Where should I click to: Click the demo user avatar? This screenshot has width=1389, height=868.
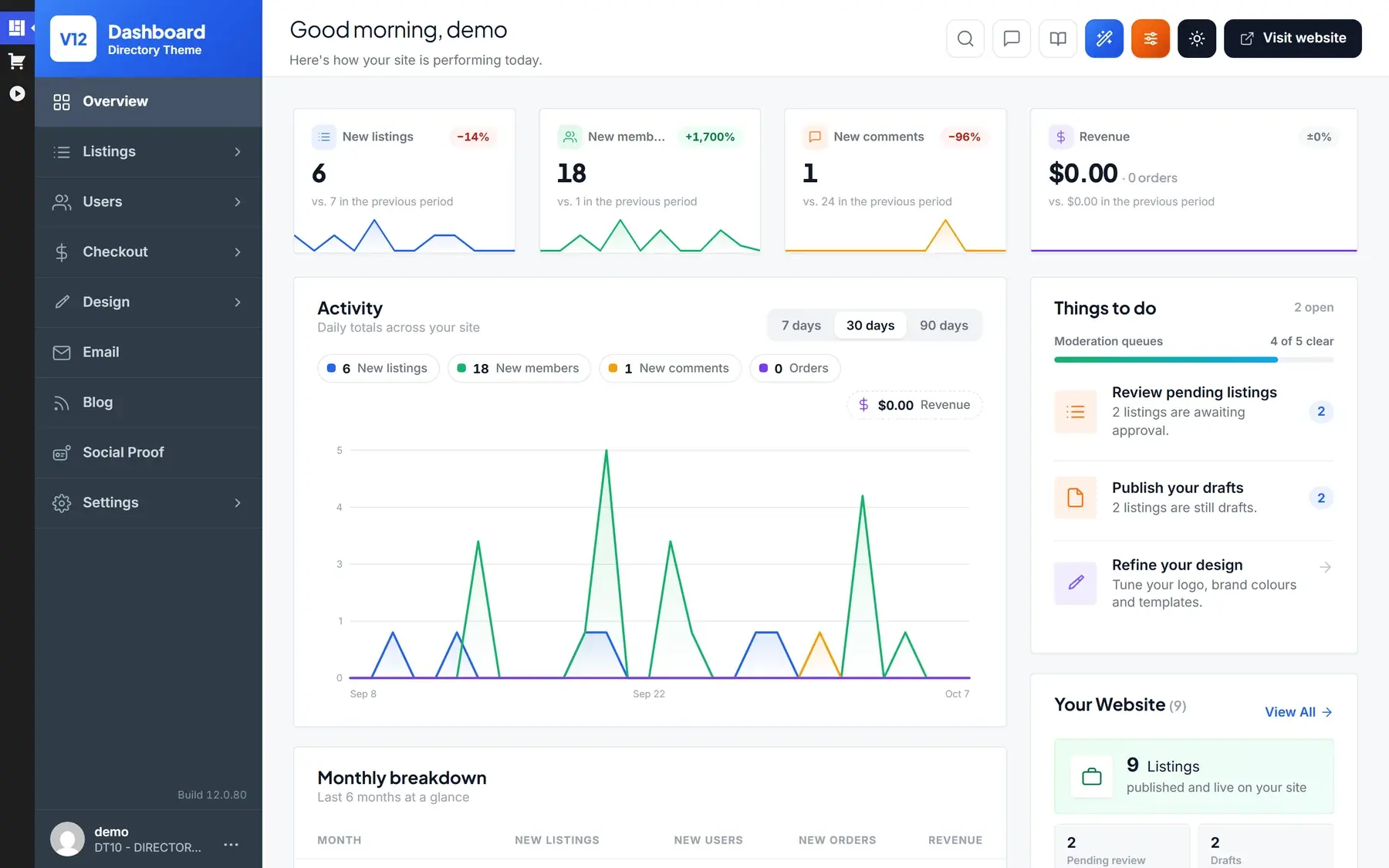pyautogui.click(x=67, y=839)
